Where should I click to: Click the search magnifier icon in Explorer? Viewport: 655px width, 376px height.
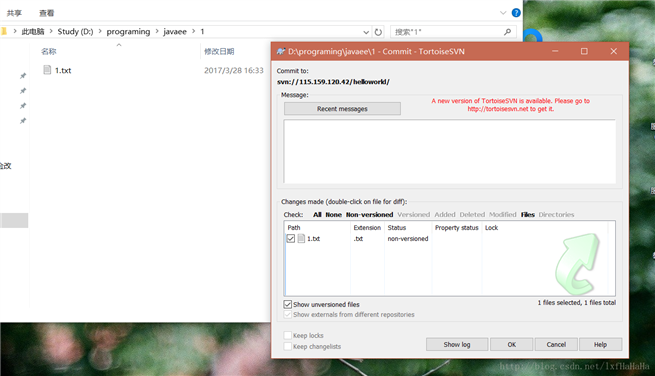click(x=508, y=32)
